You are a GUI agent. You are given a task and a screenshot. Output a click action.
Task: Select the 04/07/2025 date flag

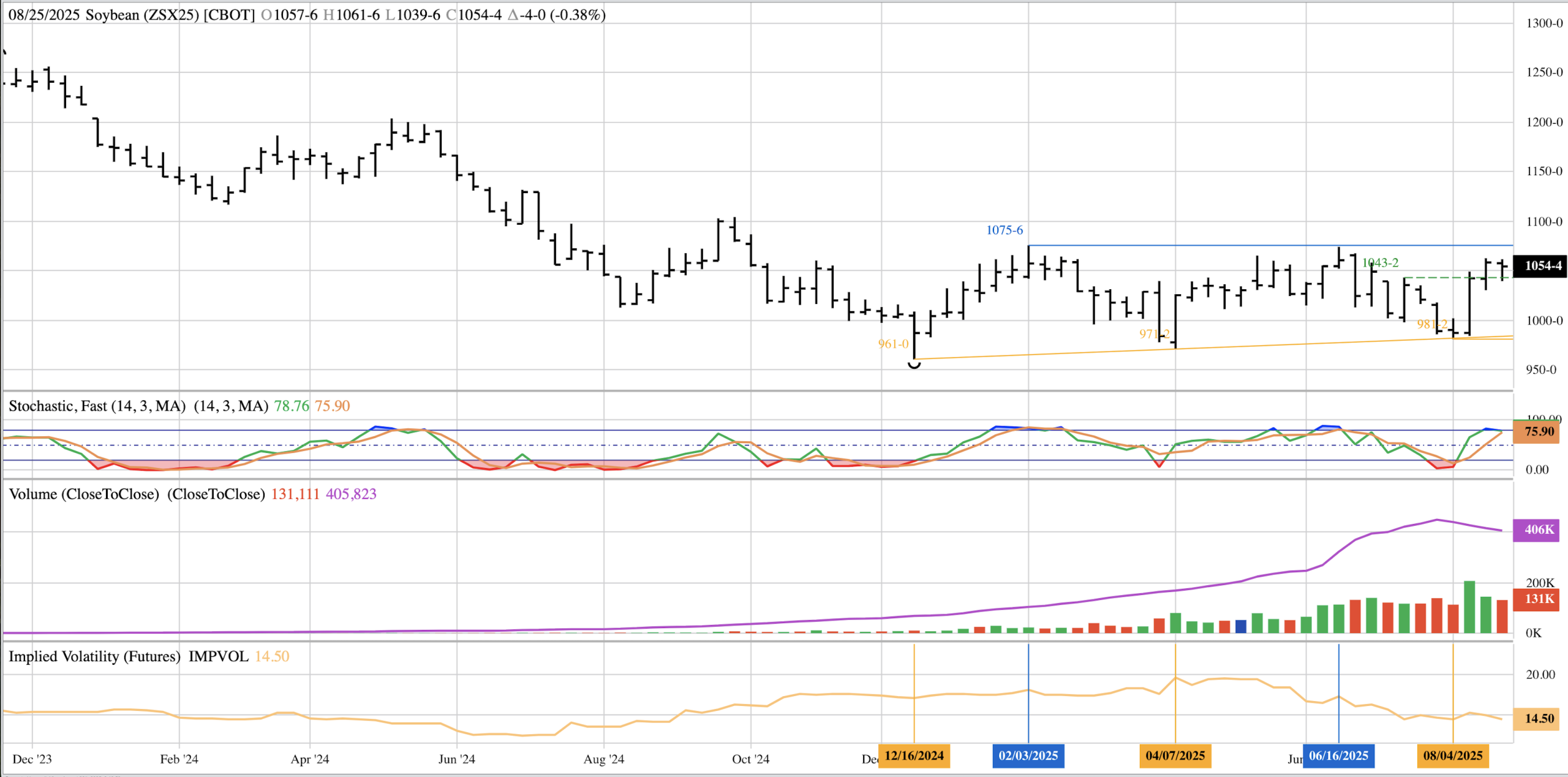(1175, 755)
